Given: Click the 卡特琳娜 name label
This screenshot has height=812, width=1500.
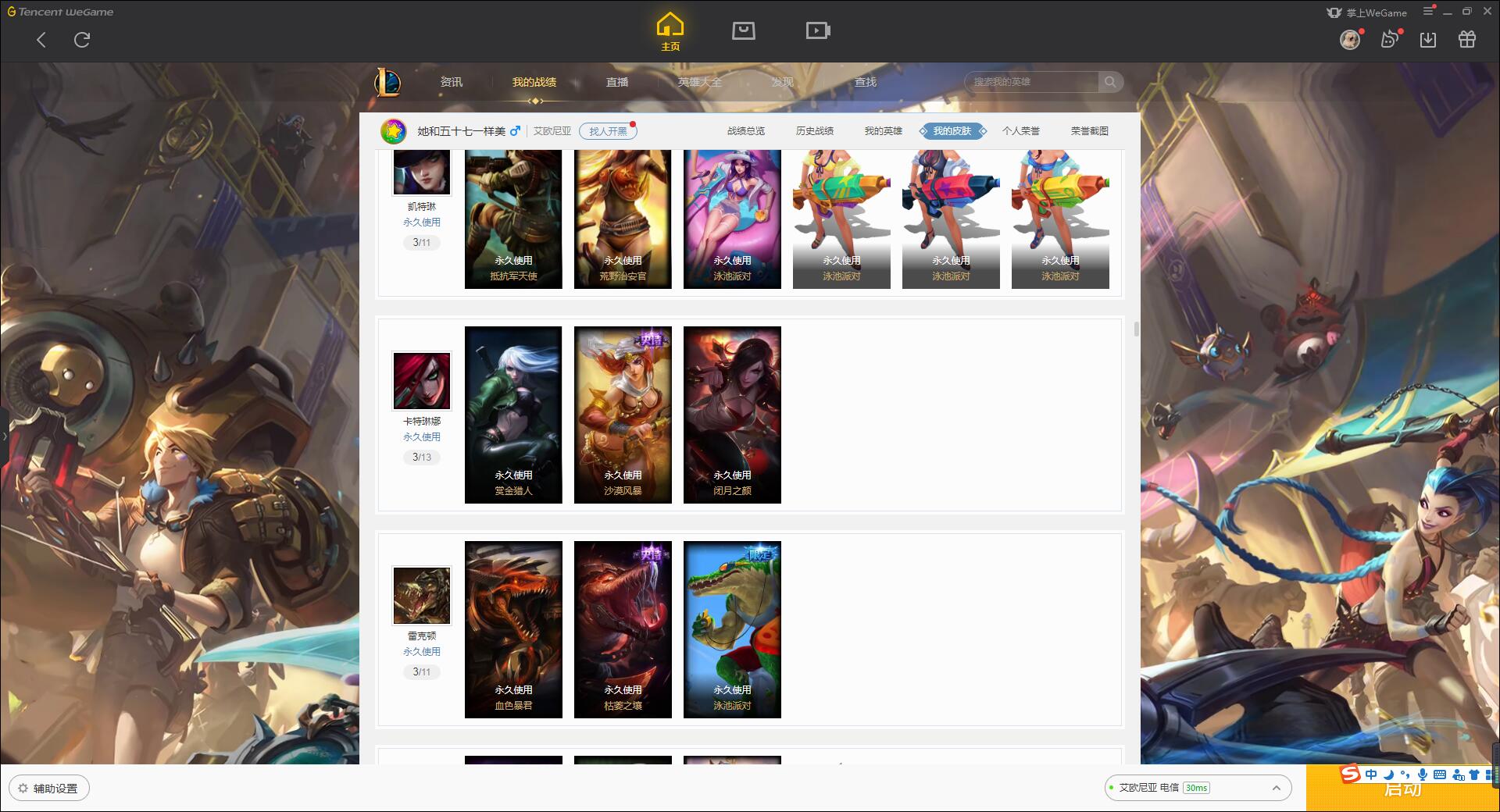Looking at the screenshot, I should click(422, 422).
